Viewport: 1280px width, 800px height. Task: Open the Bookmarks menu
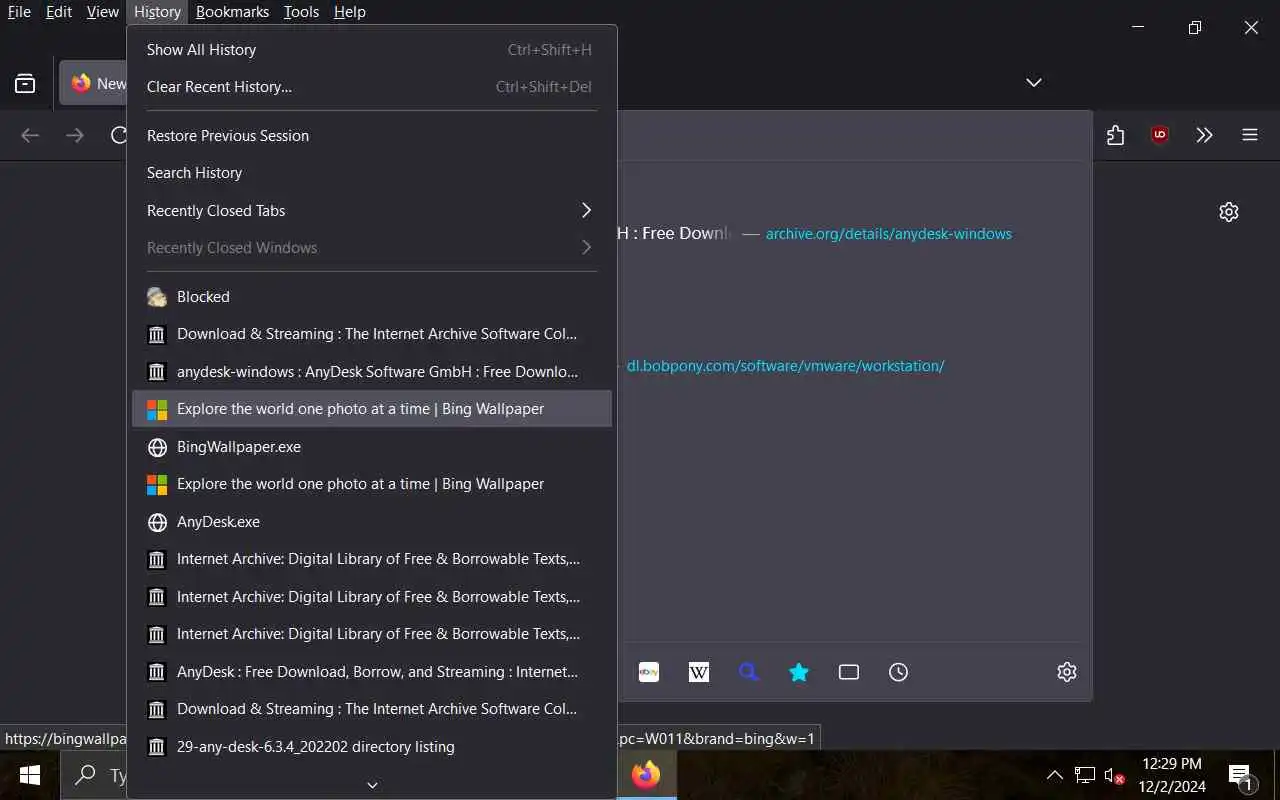pyautogui.click(x=232, y=12)
